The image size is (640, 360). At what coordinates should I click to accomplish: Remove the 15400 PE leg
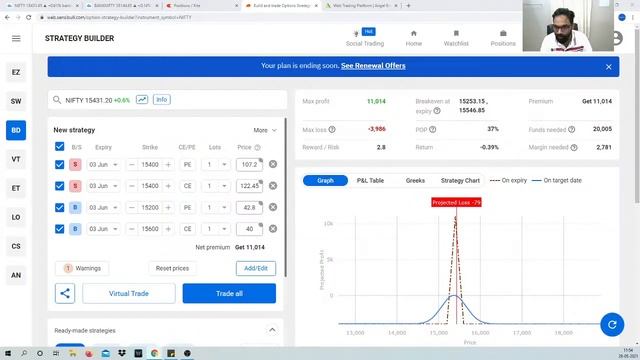tap(273, 164)
